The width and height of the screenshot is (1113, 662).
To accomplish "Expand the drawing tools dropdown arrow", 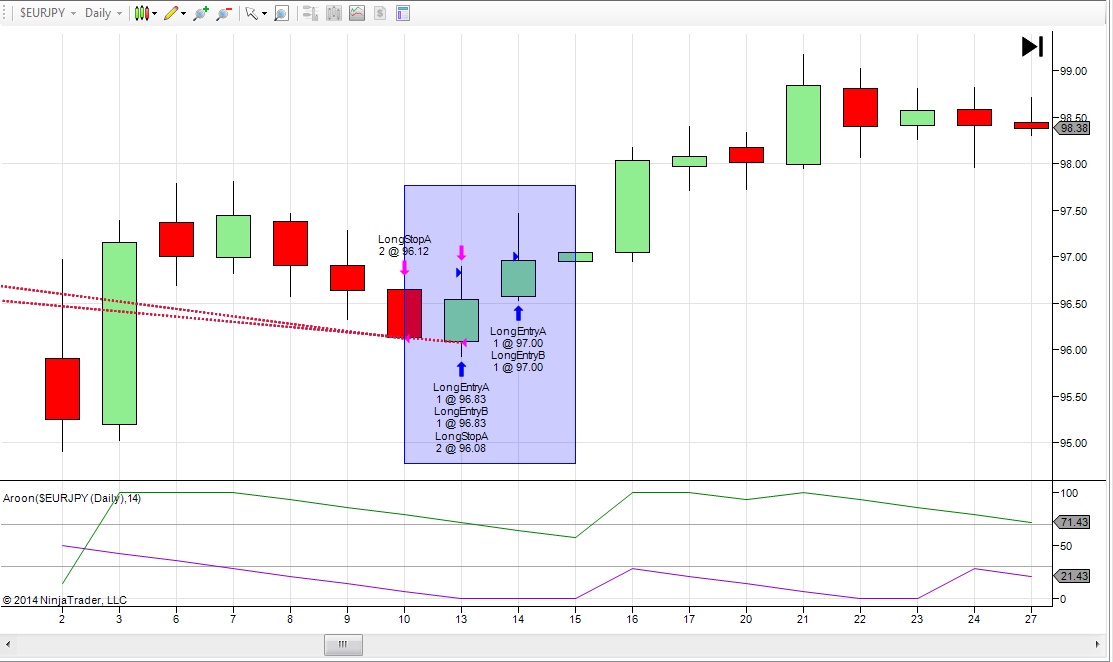I will click(x=183, y=13).
